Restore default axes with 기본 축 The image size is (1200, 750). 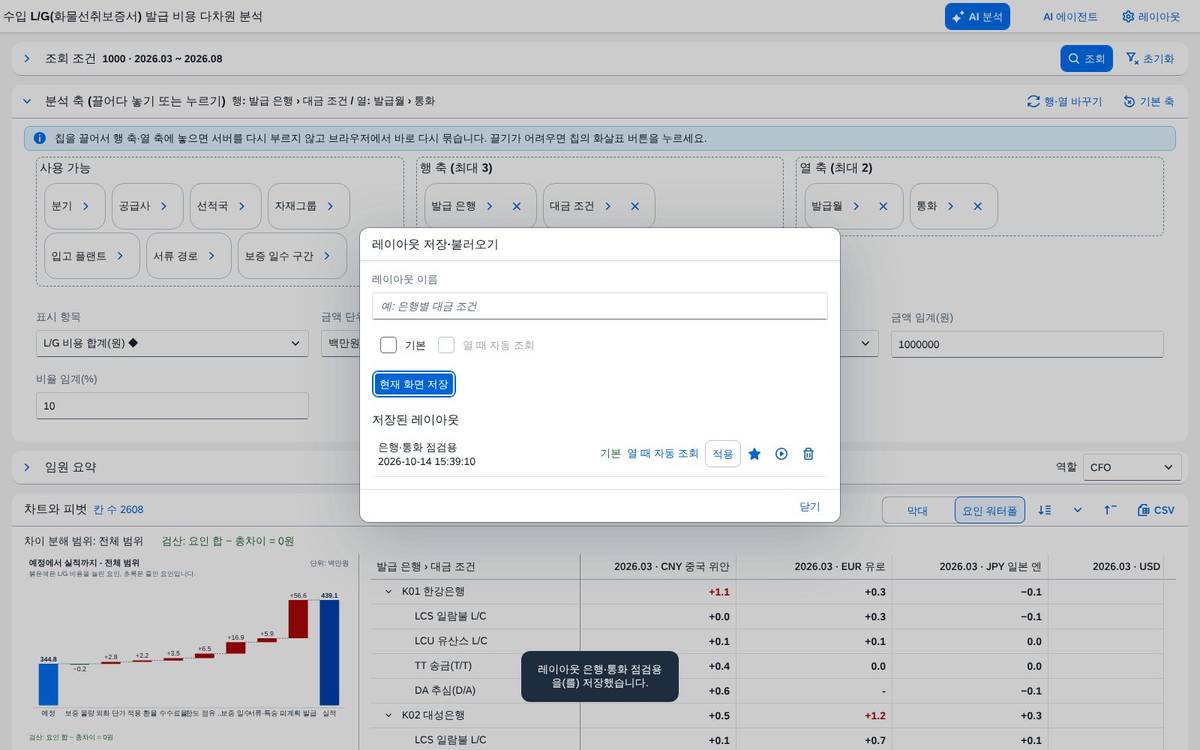(x=1149, y=101)
